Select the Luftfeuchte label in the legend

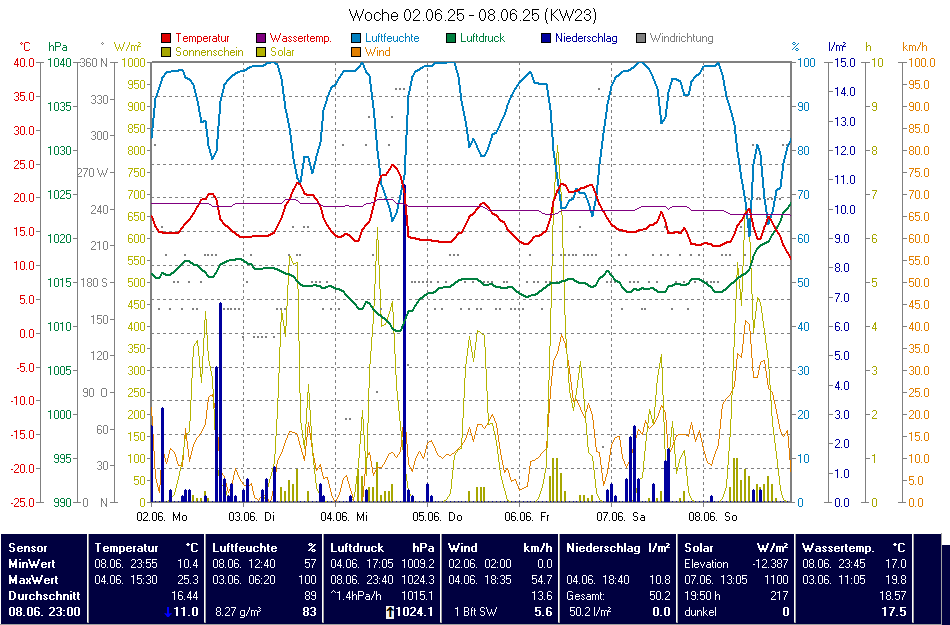click(x=392, y=38)
